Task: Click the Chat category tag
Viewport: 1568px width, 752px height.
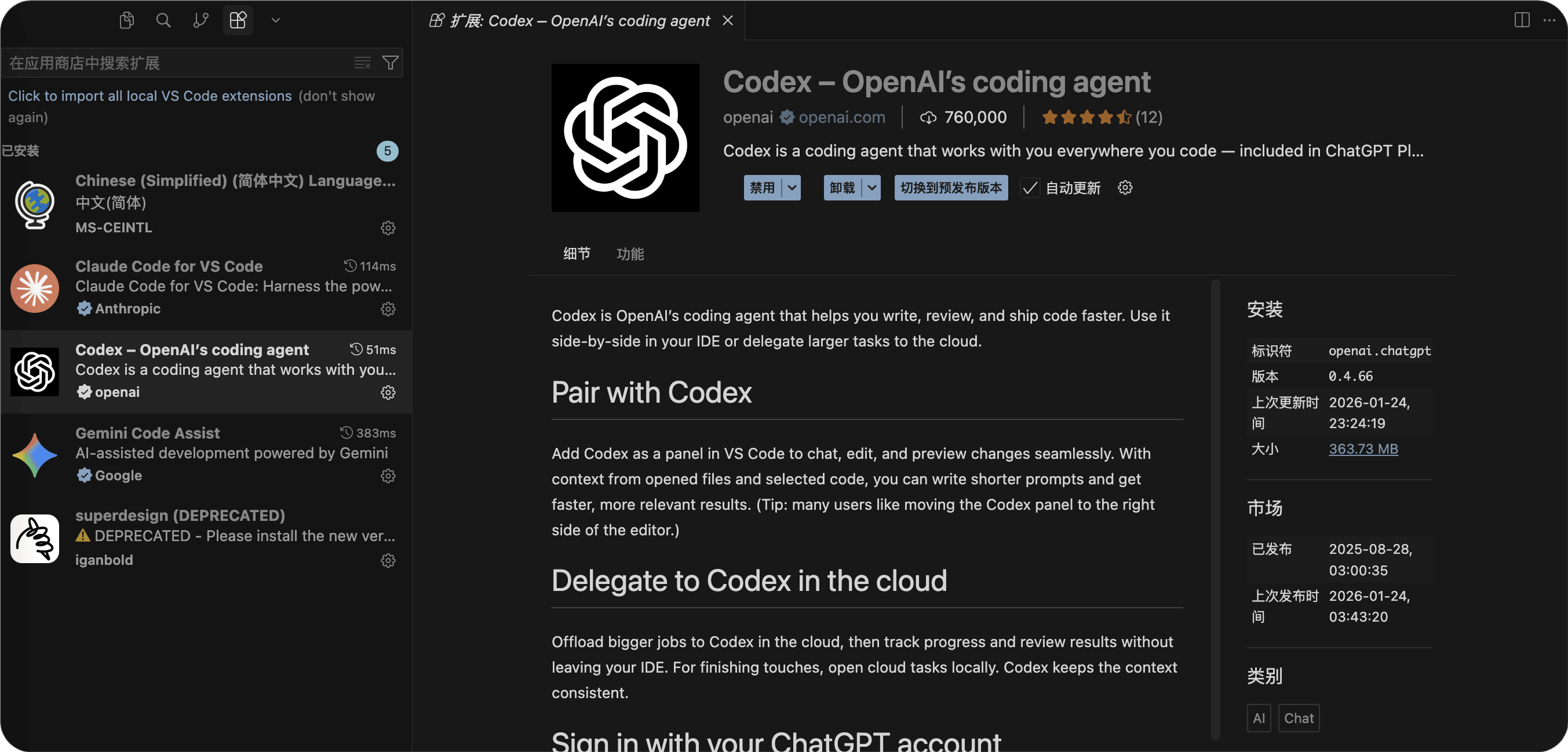Action: point(1299,718)
